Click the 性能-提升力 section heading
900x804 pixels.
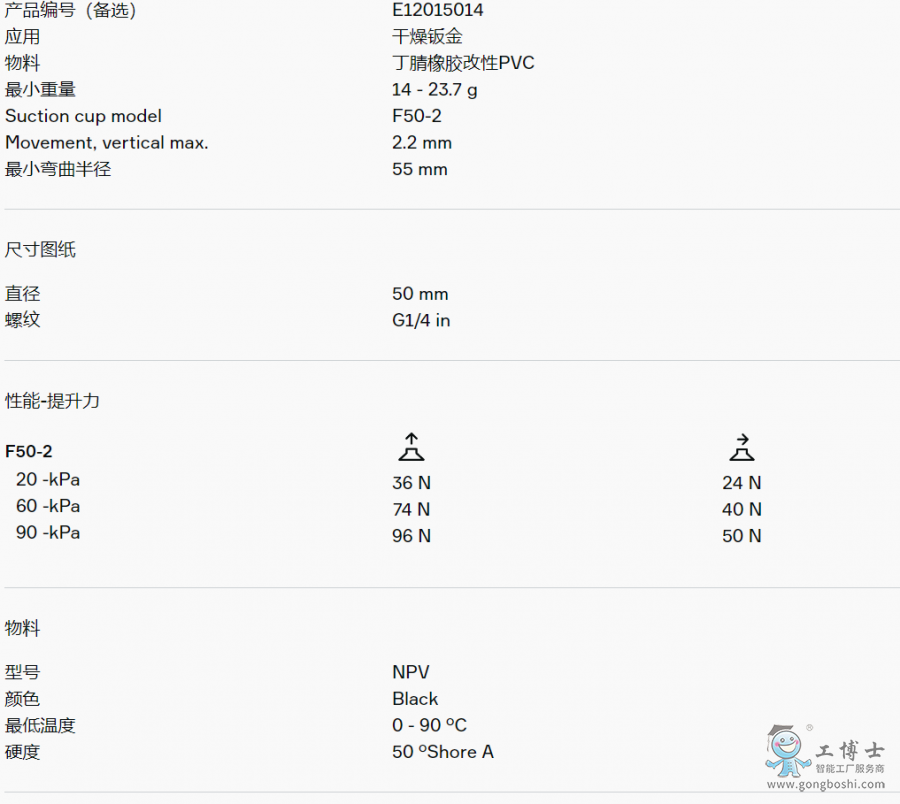click(52, 401)
